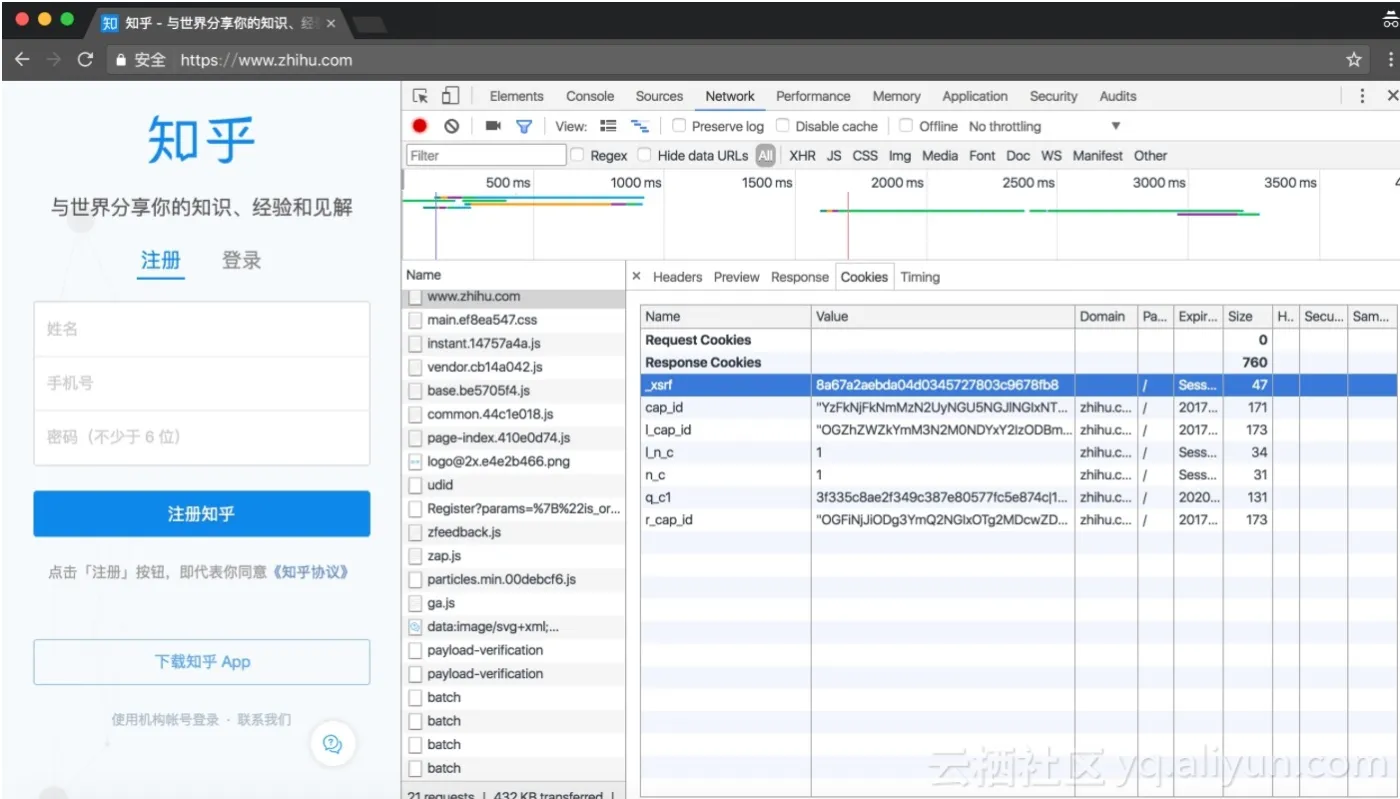Open the Audits panel tab
The height and width of the screenshot is (799, 1400).
coord(1118,96)
